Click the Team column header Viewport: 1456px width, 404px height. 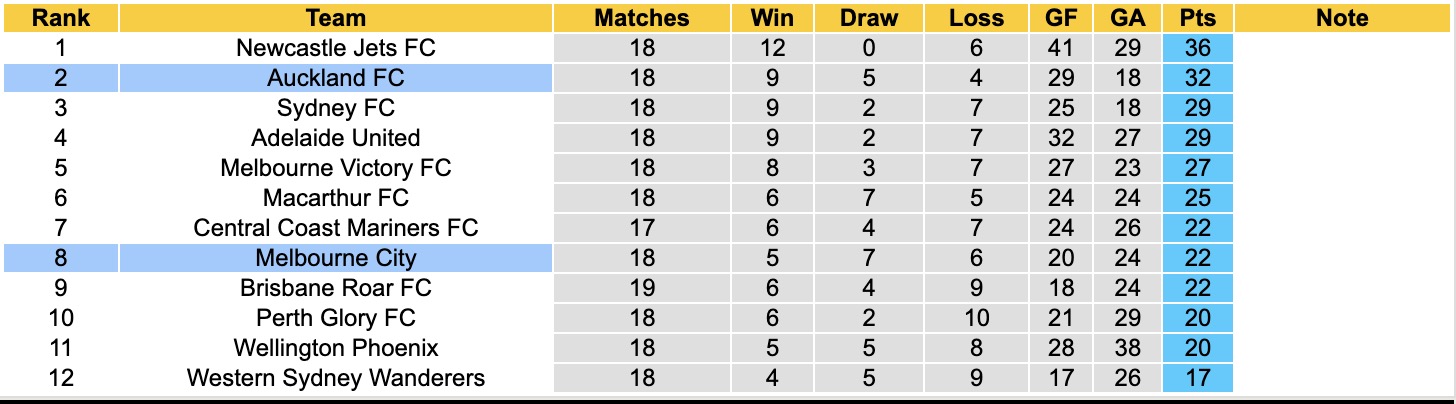(336, 18)
